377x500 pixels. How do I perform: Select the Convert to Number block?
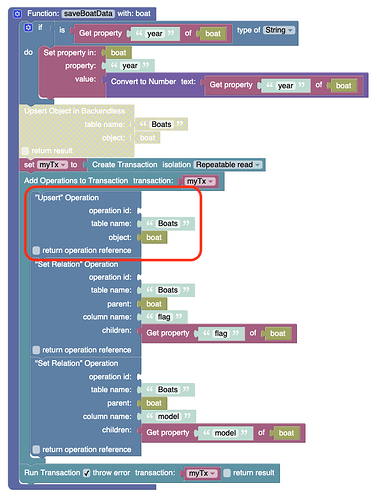click(x=143, y=82)
